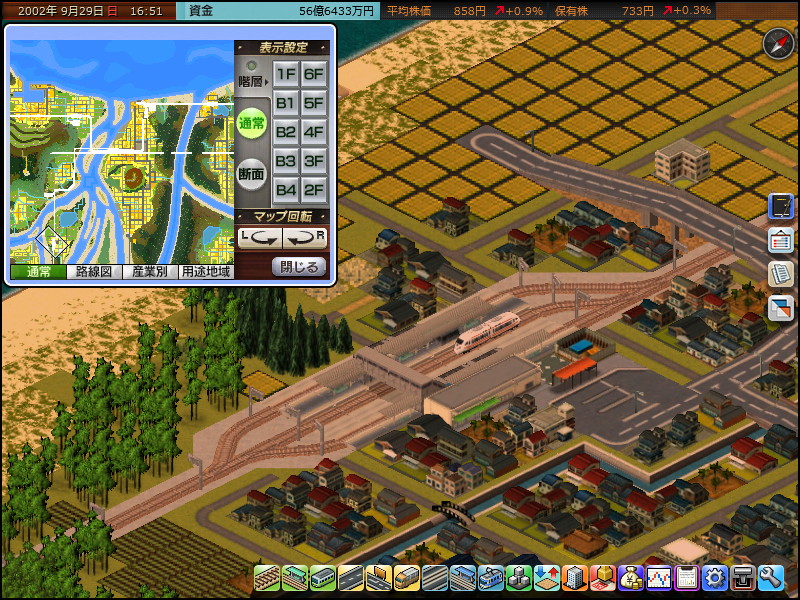Select the road construction tool
800x600 pixels.
click(x=351, y=578)
